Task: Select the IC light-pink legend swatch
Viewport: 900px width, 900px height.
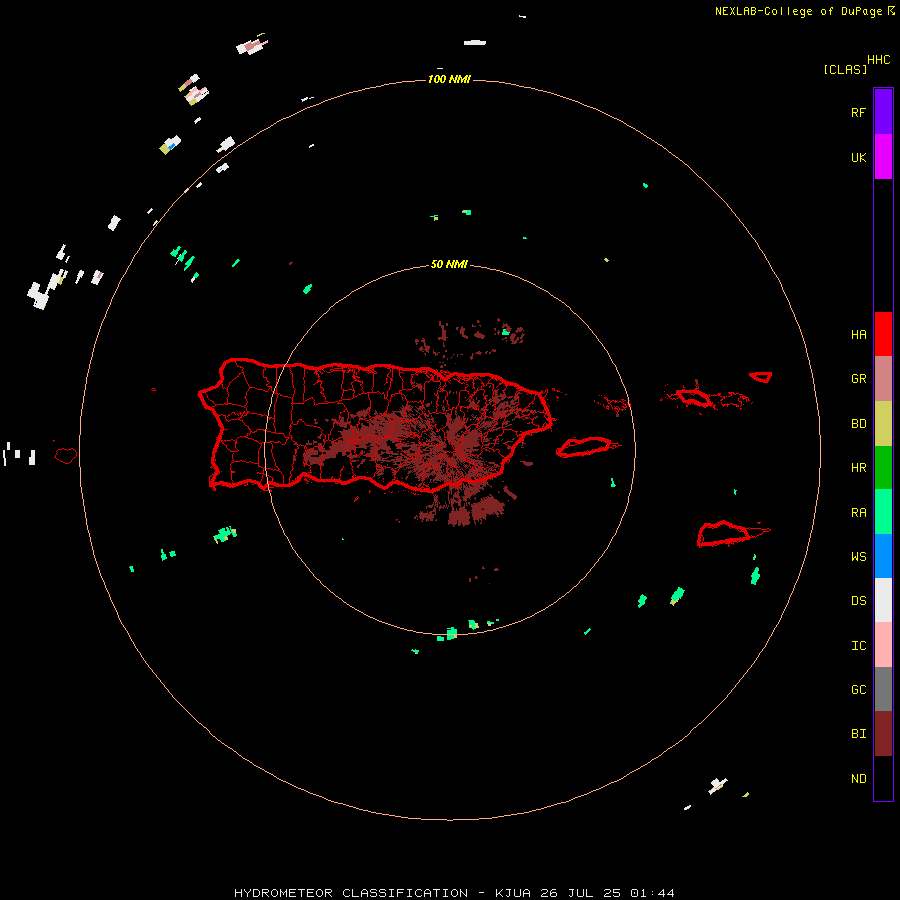Action: [883, 645]
